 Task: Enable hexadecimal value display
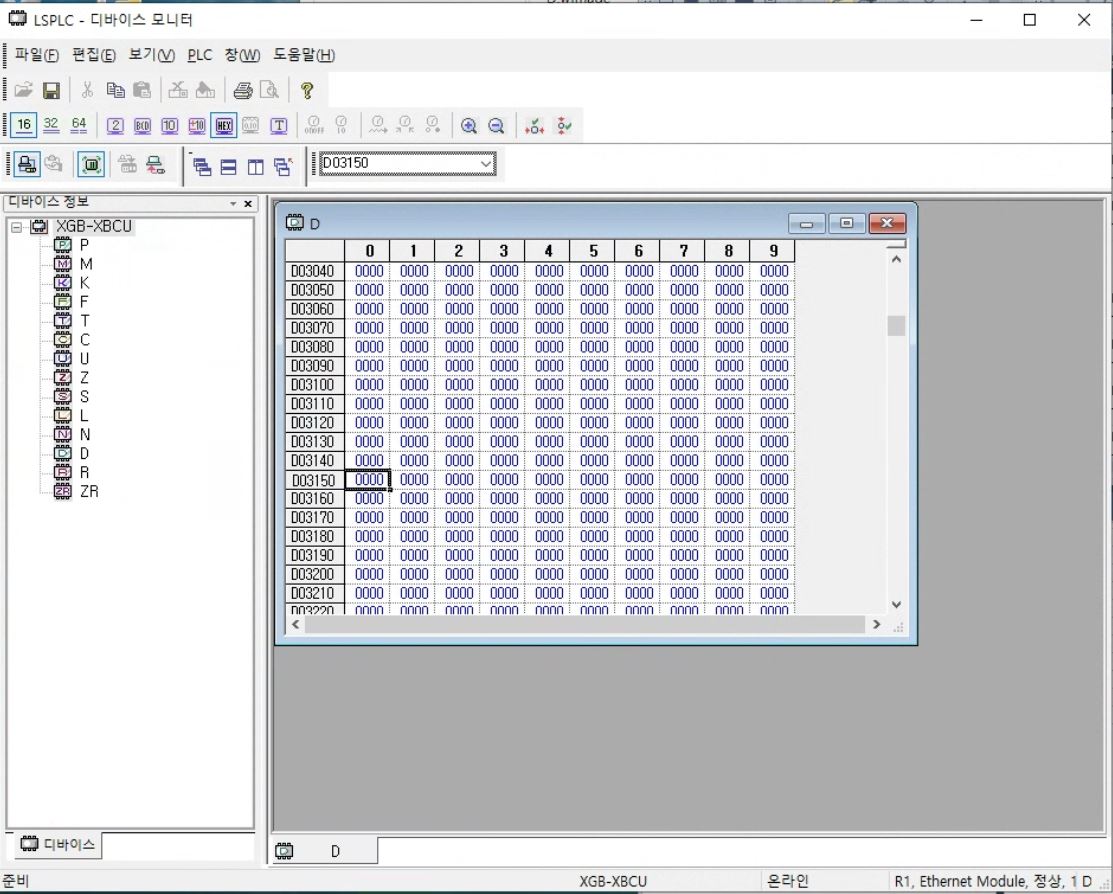tap(224, 126)
